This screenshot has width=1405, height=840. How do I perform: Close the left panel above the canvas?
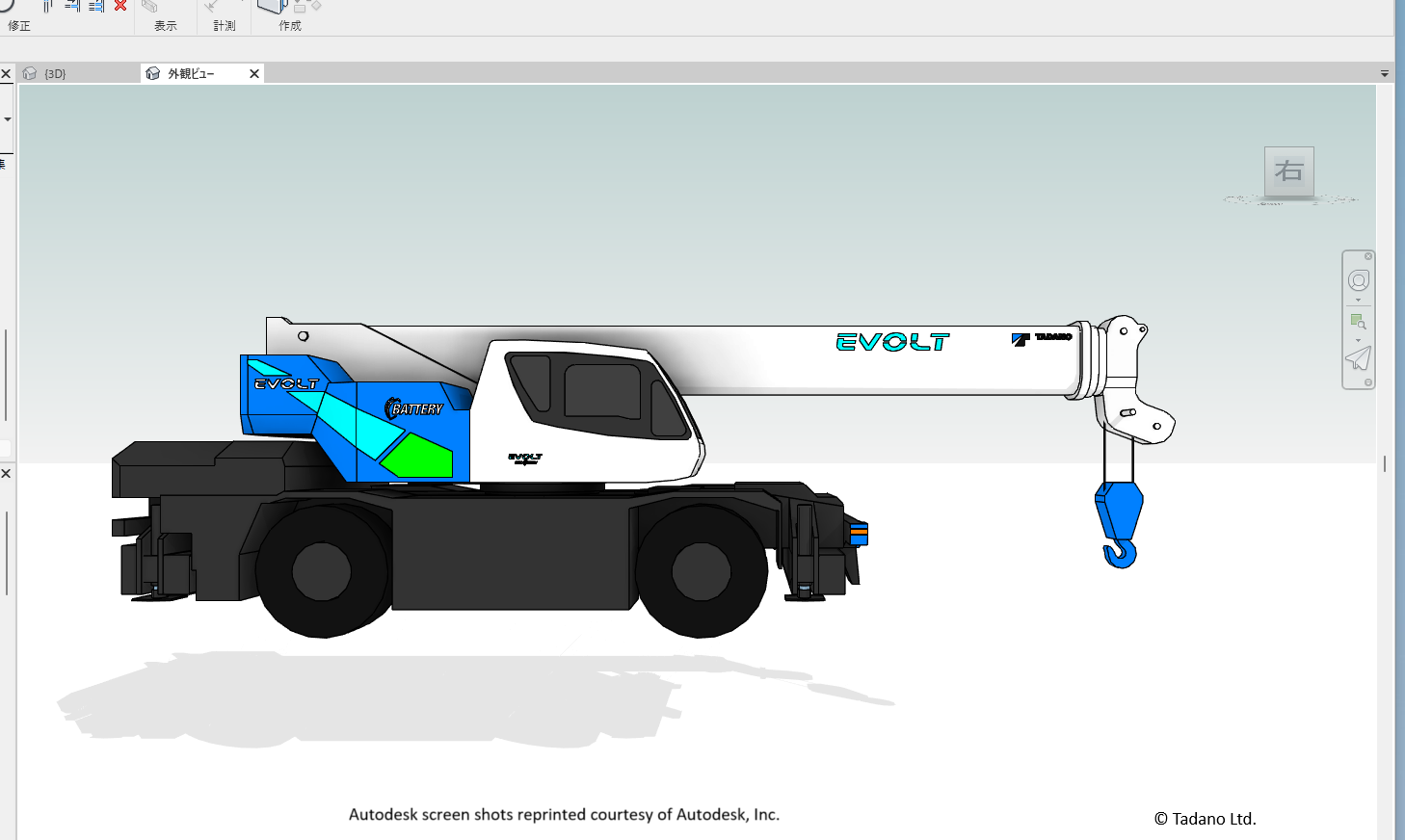tap(6, 73)
